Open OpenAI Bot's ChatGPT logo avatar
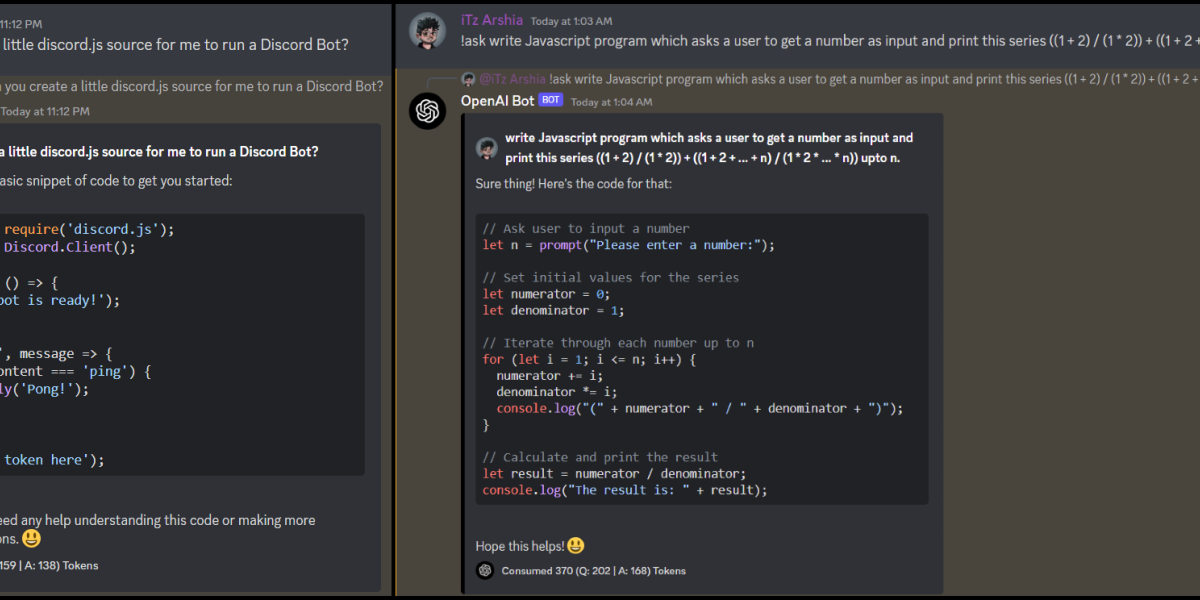Screen dimensions: 1200x600 click(427, 110)
